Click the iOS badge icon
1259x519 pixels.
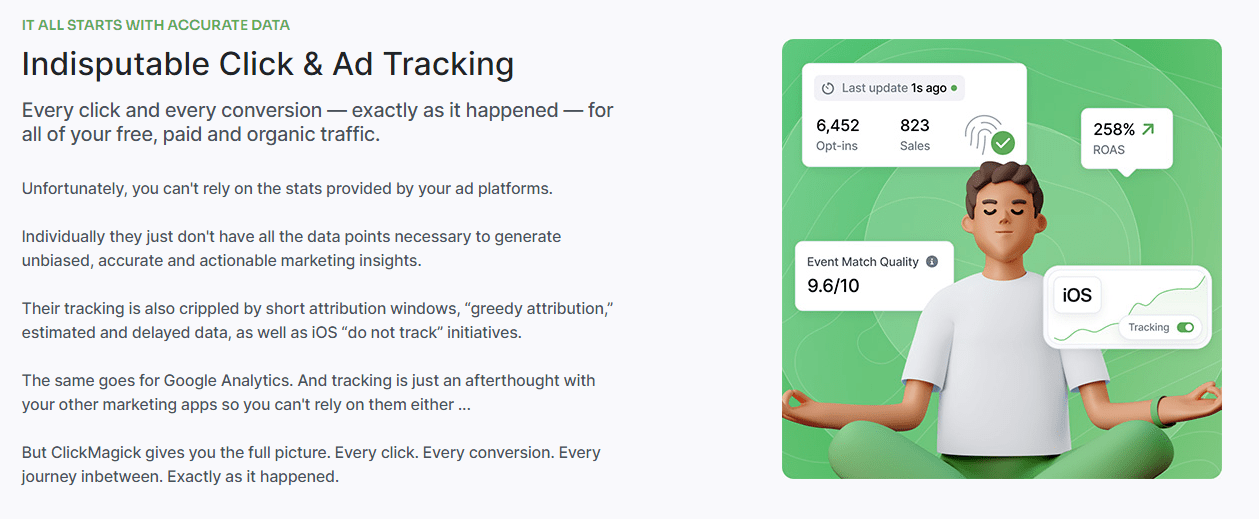click(x=1077, y=296)
